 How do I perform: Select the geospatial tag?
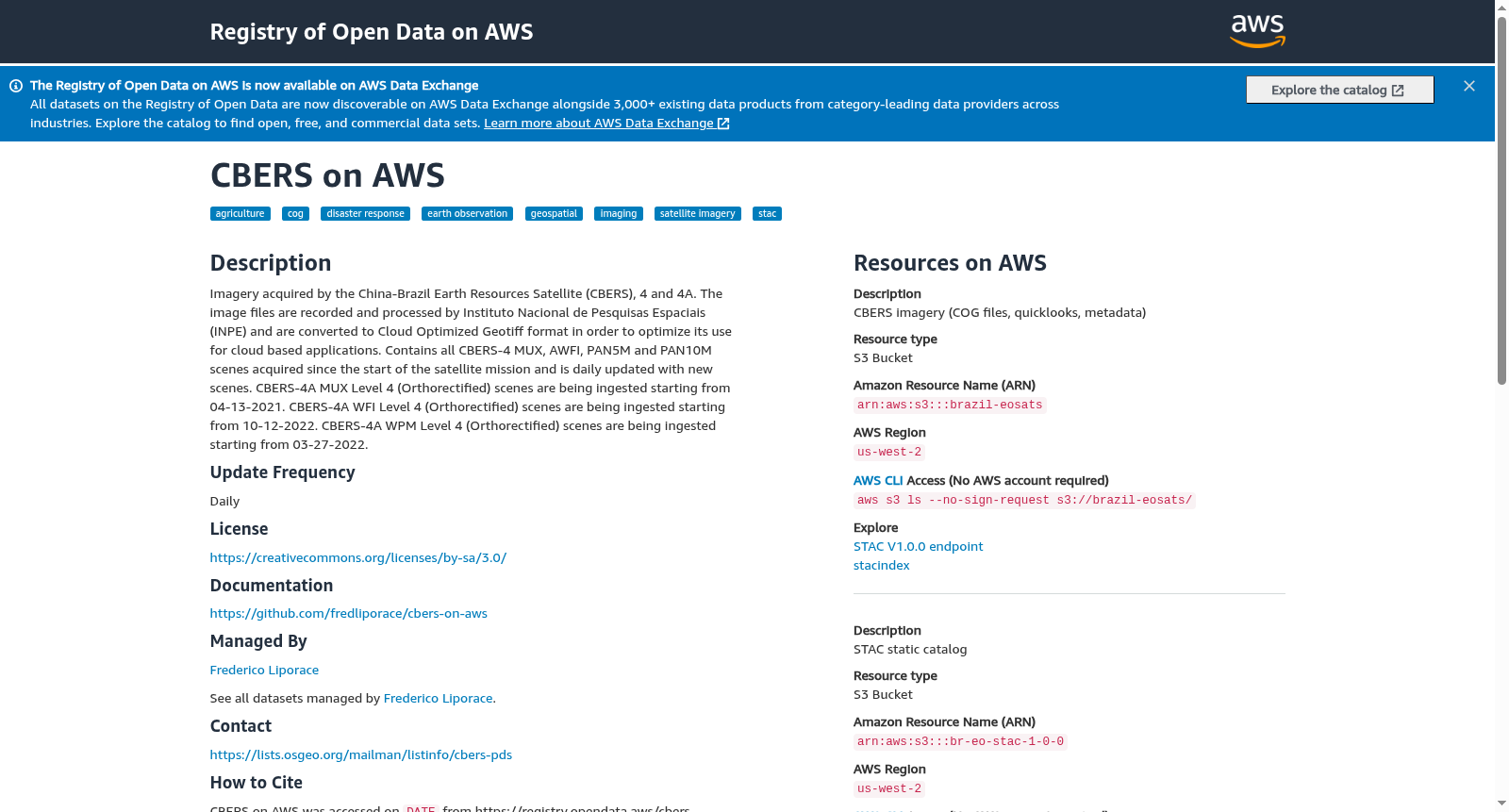(x=554, y=214)
